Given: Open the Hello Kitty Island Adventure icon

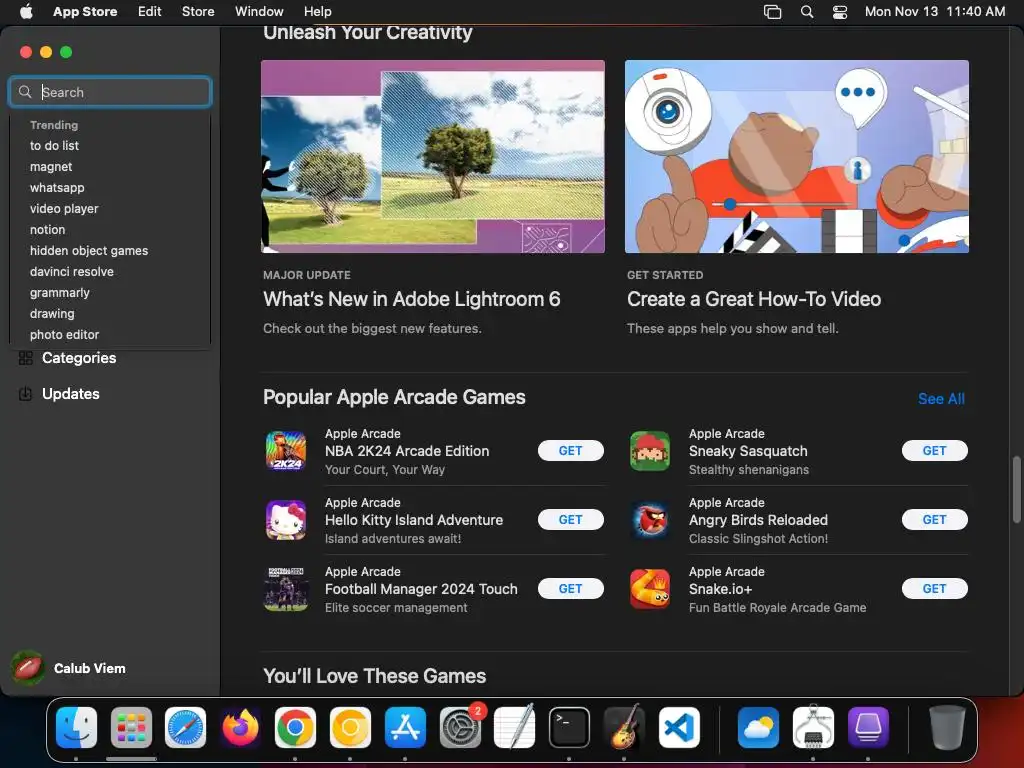Looking at the screenshot, I should [285, 520].
